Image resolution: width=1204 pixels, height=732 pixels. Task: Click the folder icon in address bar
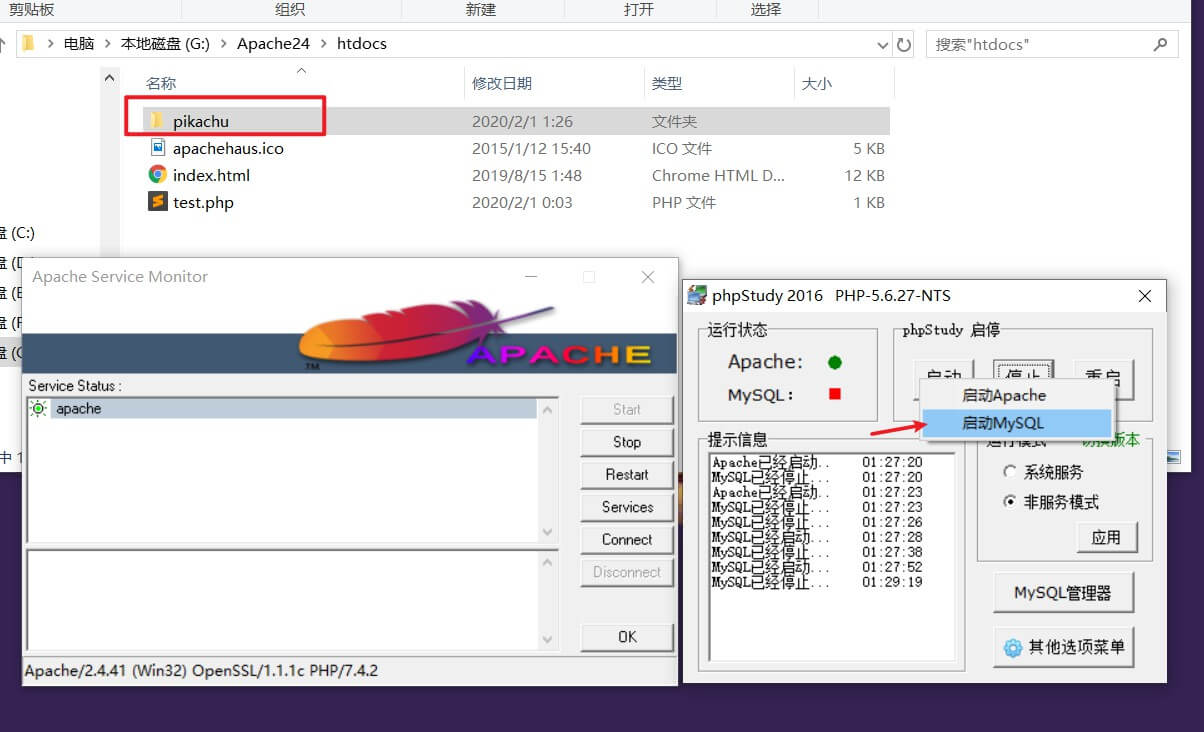click(29, 44)
